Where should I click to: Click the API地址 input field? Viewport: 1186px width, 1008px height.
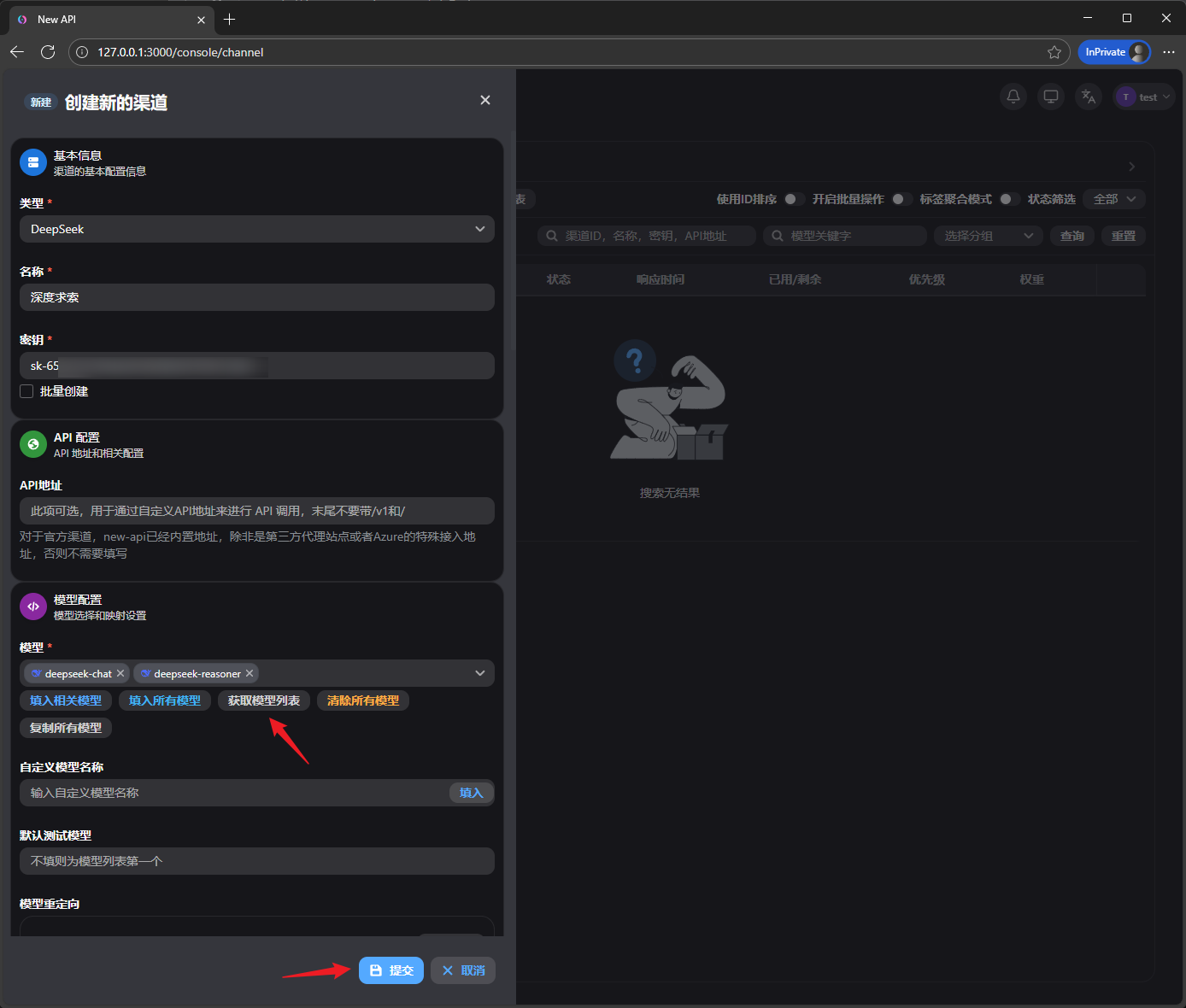256,511
